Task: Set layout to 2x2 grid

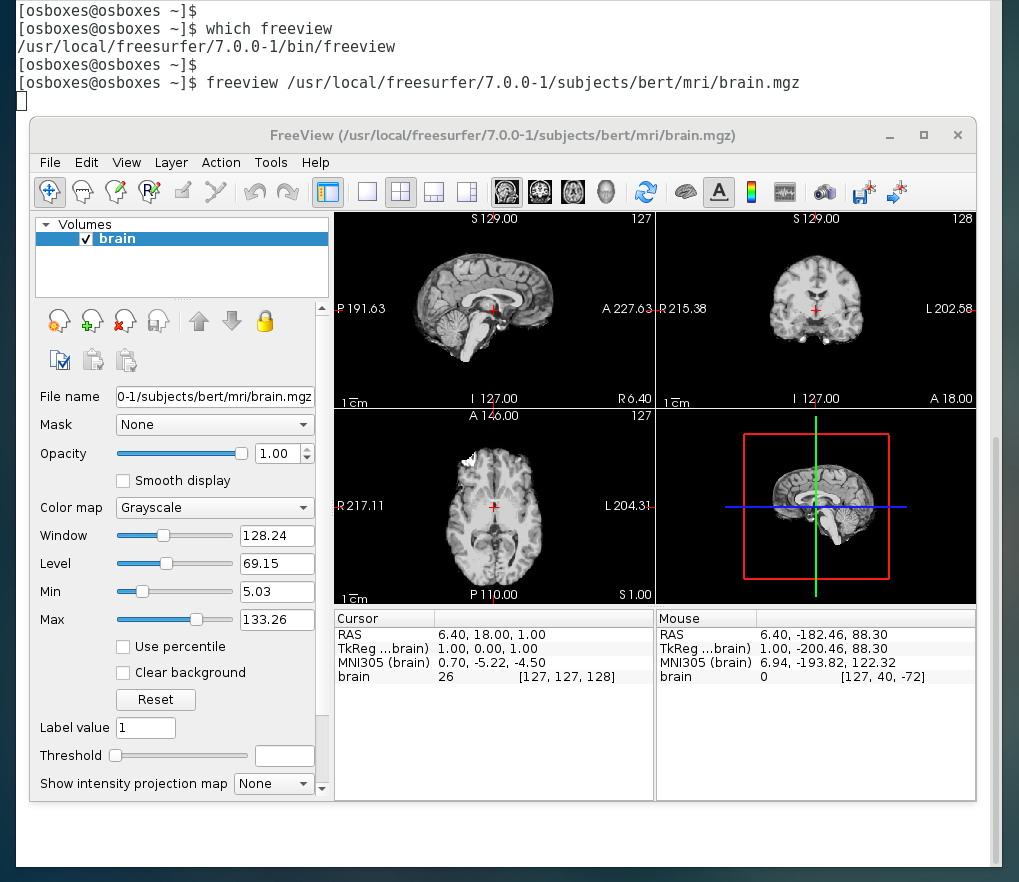Action: click(401, 191)
